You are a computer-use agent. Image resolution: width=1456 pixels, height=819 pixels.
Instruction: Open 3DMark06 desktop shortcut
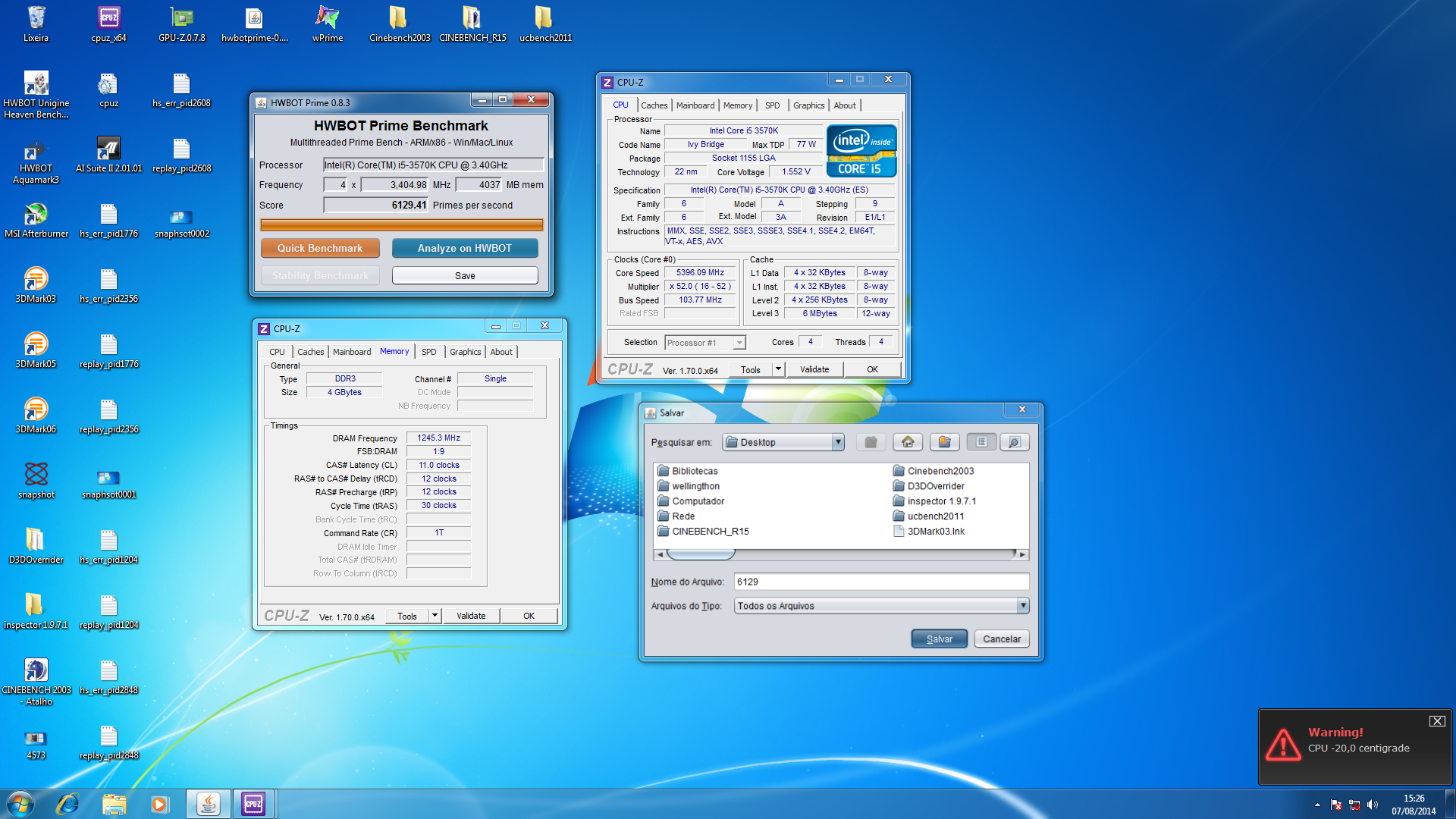click(x=36, y=415)
